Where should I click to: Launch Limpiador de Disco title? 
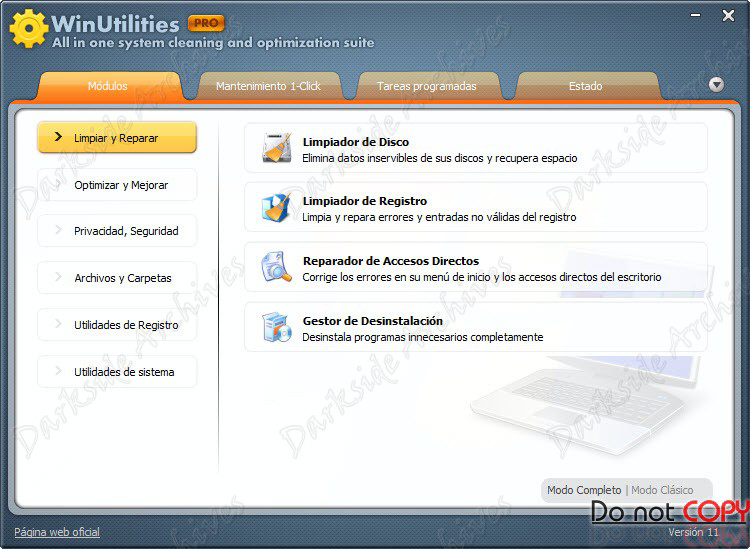(x=356, y=142)
